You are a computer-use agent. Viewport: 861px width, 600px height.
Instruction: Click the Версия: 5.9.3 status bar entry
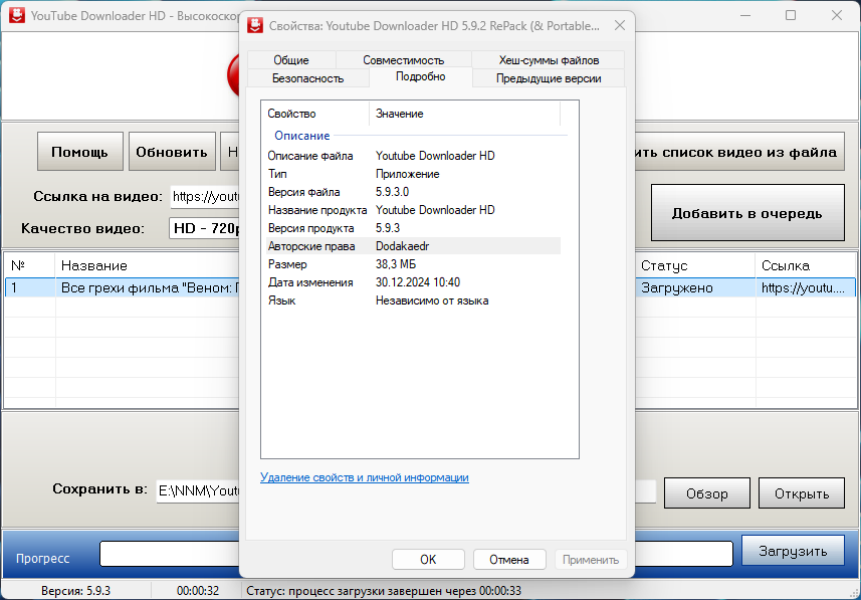pos(76,591)
